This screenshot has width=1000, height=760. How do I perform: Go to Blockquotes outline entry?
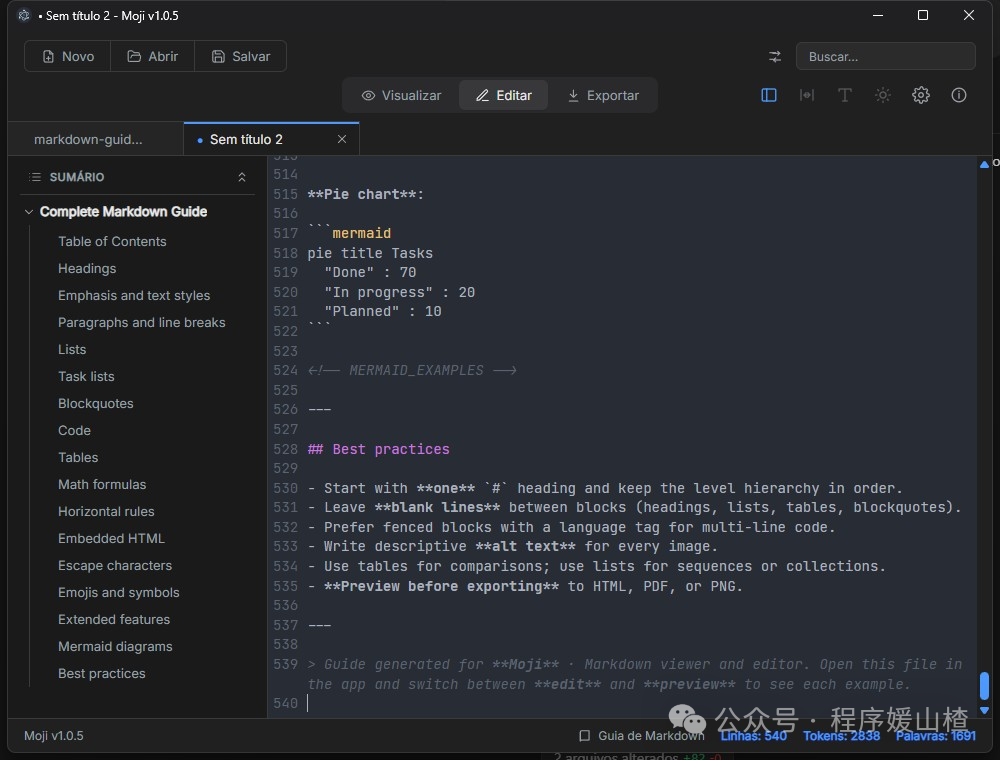pyautogui.click(x=96, y=404)
